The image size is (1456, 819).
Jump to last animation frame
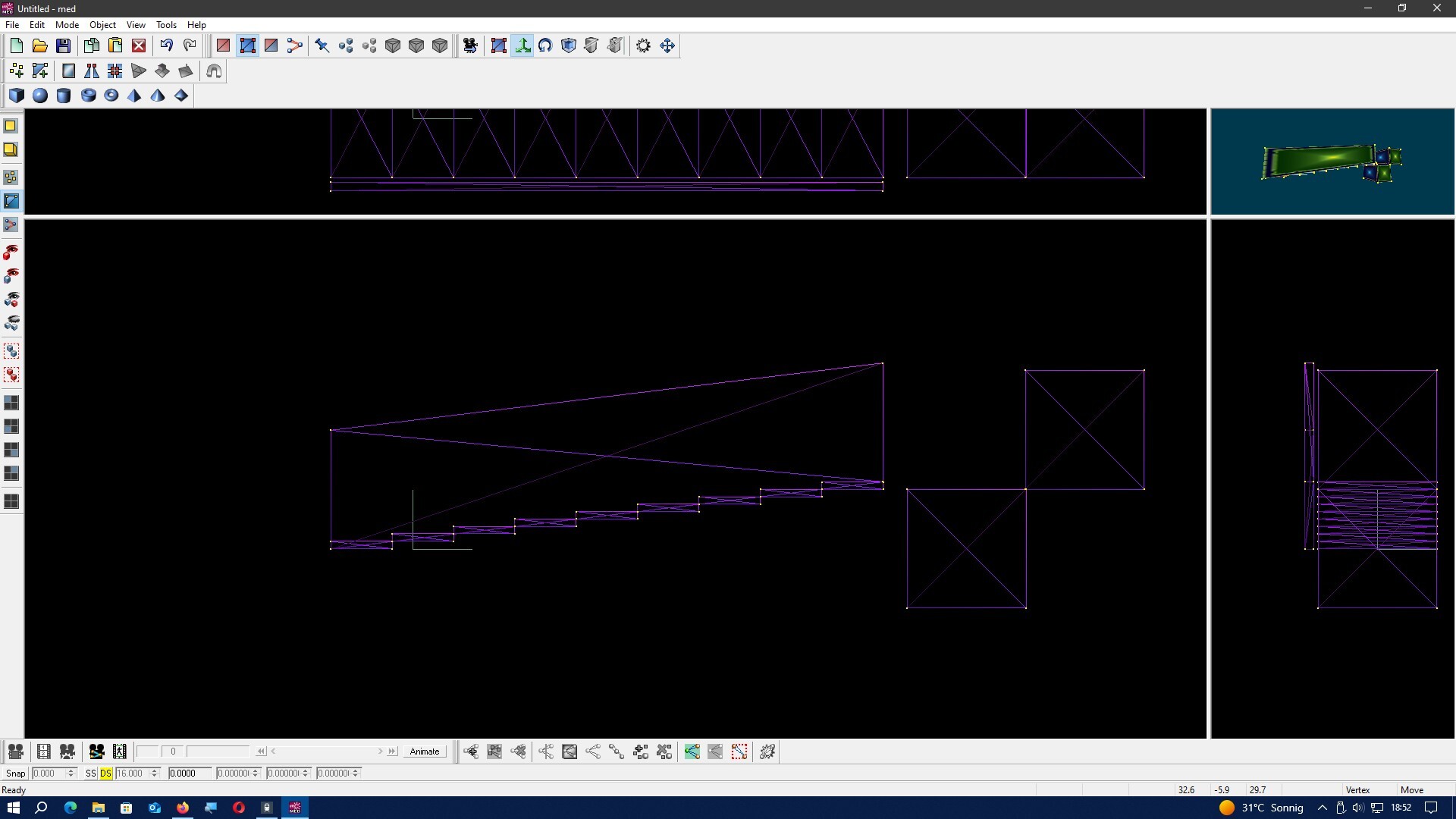(x=392, y=752)
